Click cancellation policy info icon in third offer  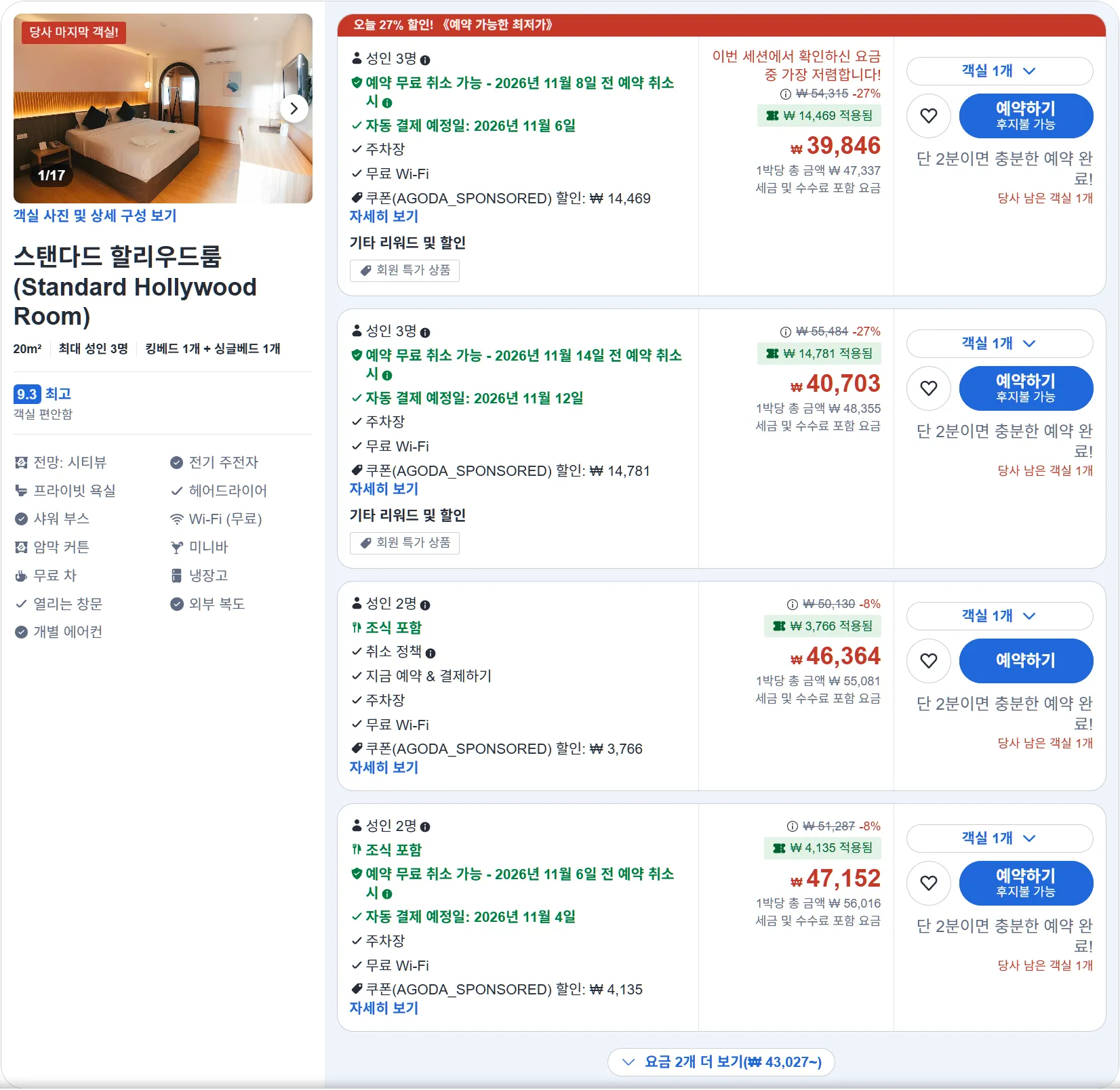[431, 653]
